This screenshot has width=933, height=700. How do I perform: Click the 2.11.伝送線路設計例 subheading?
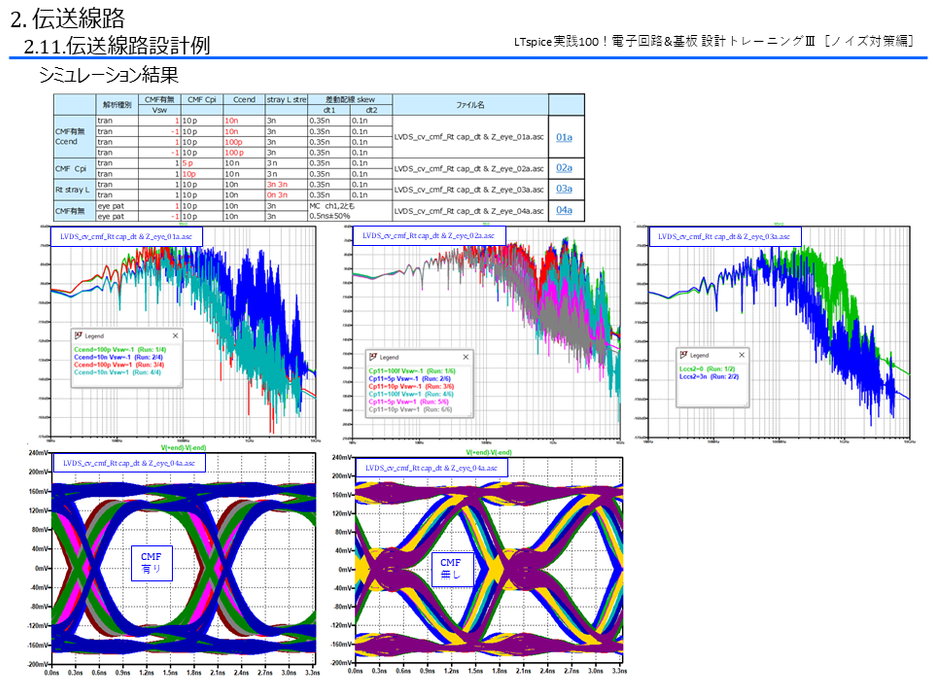point(117,45)
